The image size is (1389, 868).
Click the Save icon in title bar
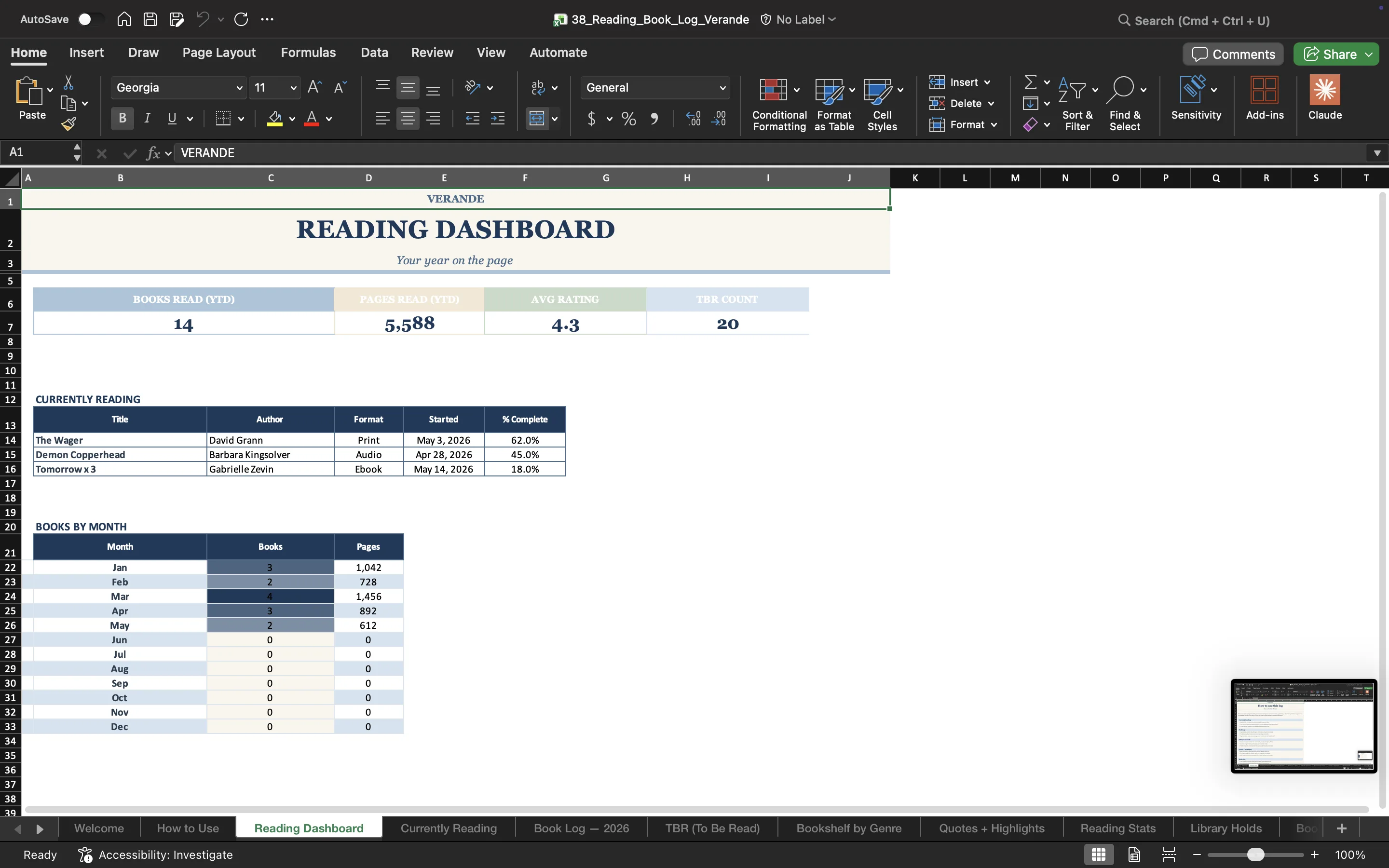tap(150, 19)
